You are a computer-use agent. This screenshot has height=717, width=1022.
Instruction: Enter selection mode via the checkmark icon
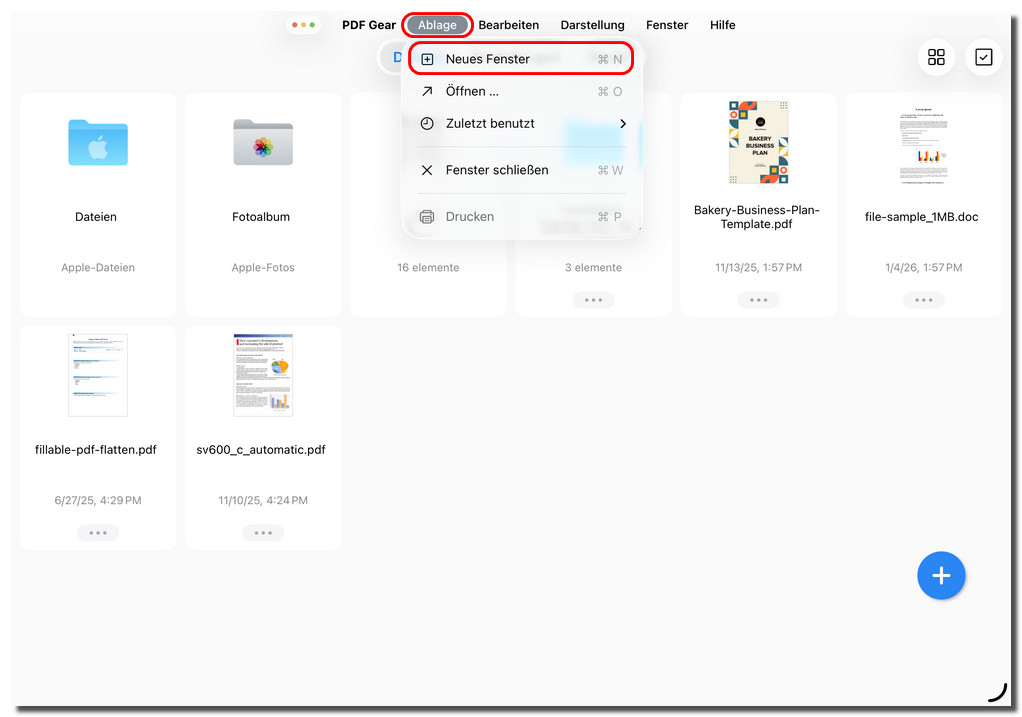984,57
